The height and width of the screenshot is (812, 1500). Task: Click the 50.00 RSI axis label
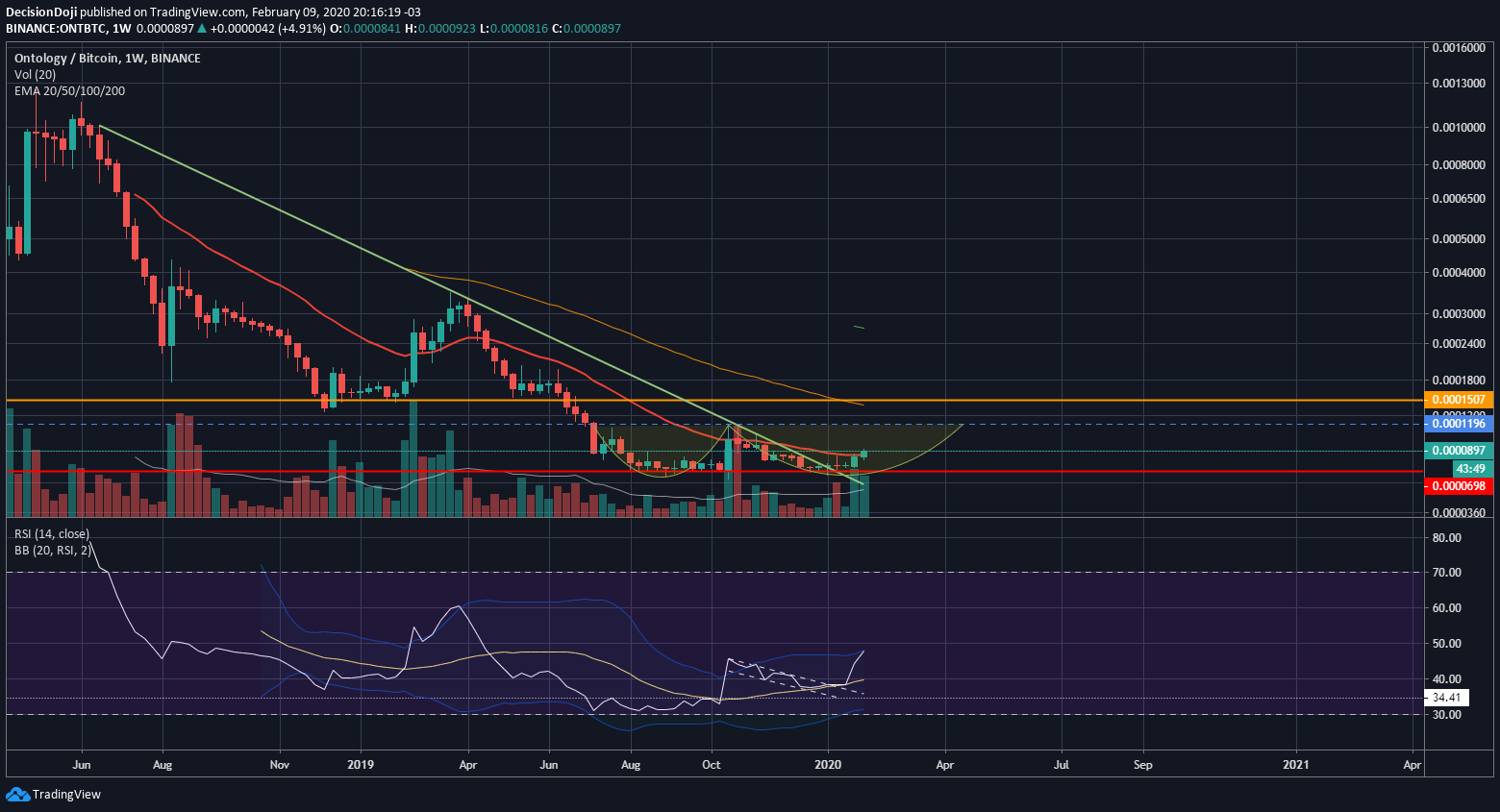pos(1447,644)
